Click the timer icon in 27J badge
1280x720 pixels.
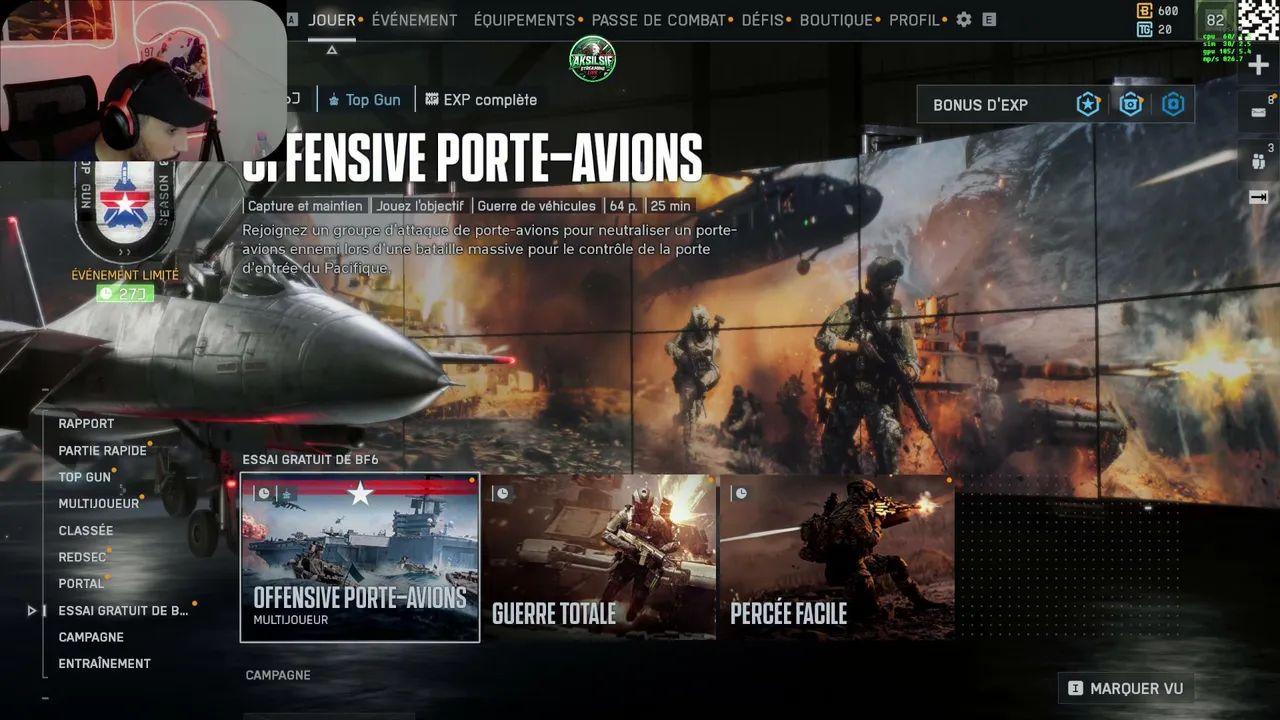[x=107, y=293]
